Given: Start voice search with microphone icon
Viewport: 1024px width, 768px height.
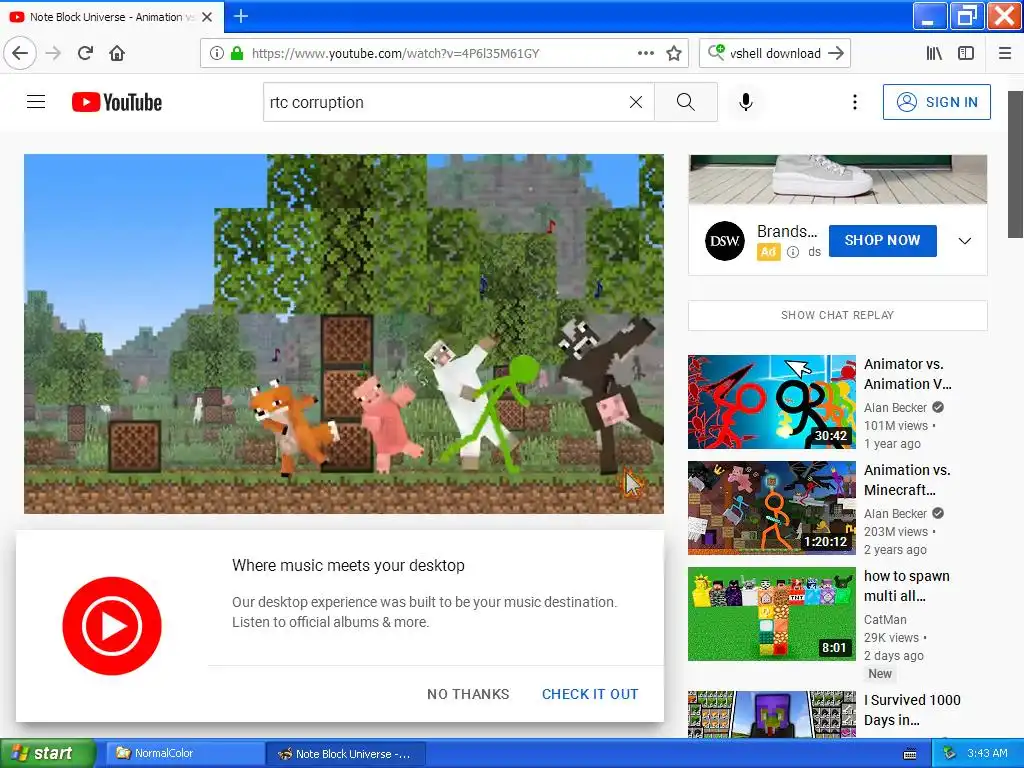Looking at the screenshot, I should coord(746,102).
